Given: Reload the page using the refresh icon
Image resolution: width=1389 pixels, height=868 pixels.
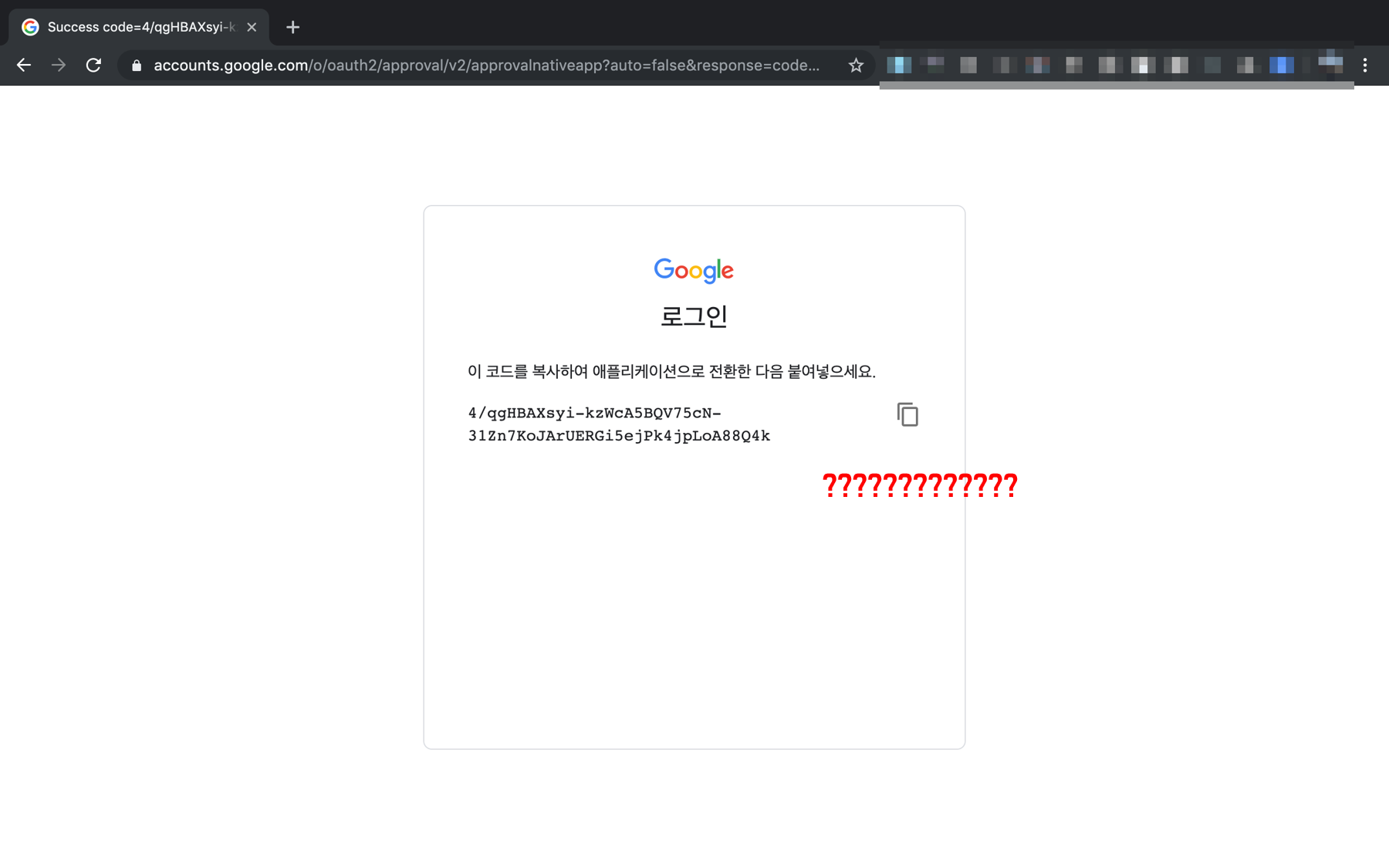Looking at the screenshot, I should click(93, 66).
